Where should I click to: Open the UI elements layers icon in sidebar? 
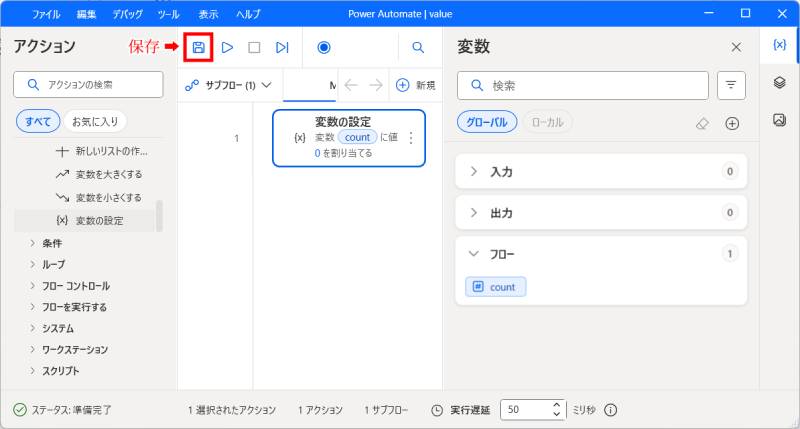pyautogui.click(x=779, y=82)
